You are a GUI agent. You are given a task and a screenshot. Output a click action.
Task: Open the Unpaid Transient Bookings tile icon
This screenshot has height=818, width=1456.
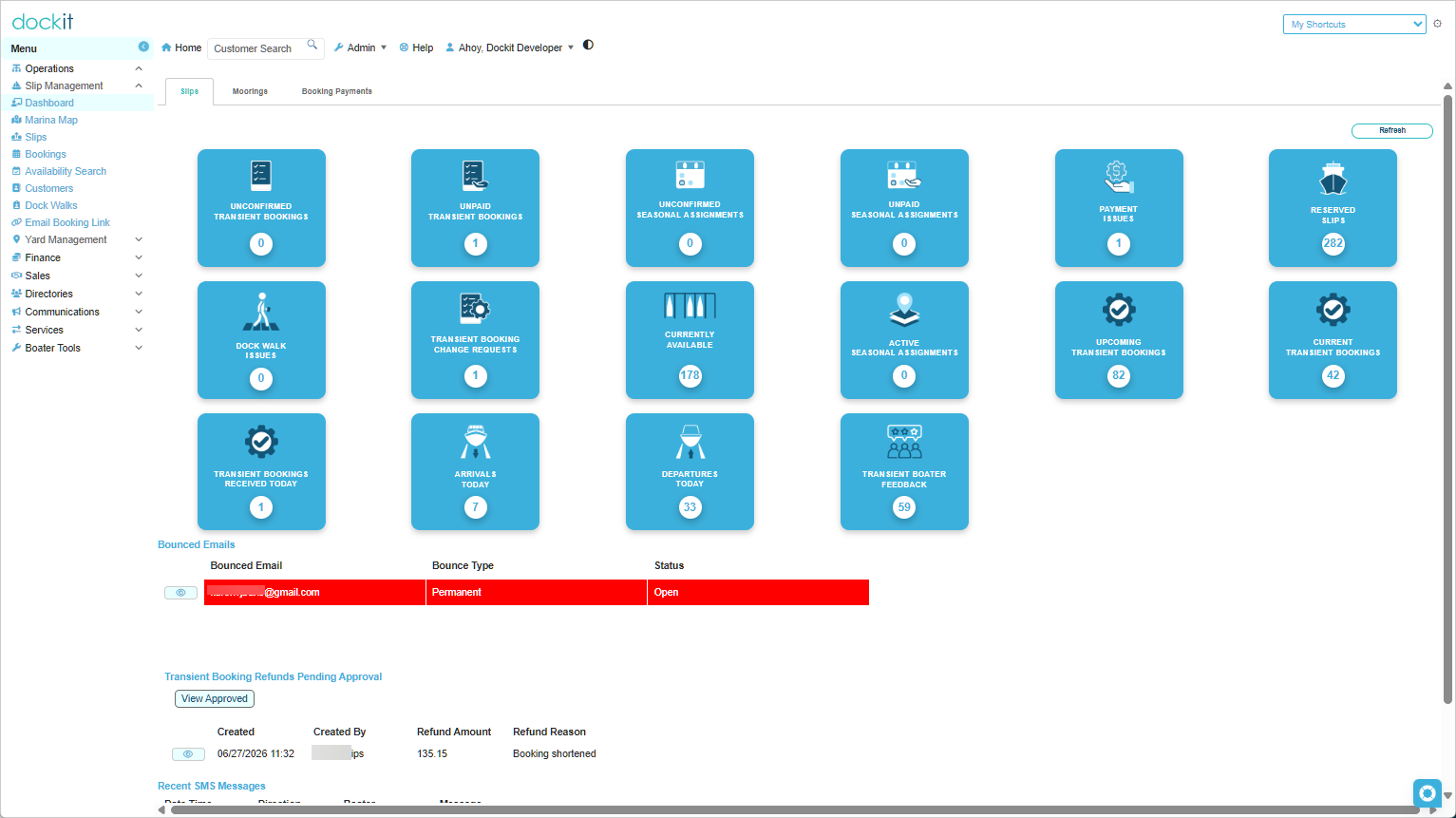click(475, 176)
